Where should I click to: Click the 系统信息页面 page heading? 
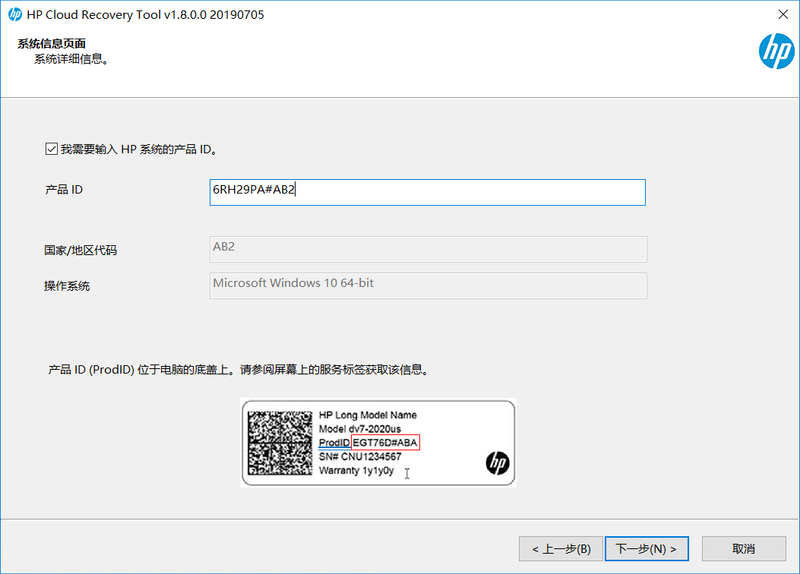(x=52, y=44)
